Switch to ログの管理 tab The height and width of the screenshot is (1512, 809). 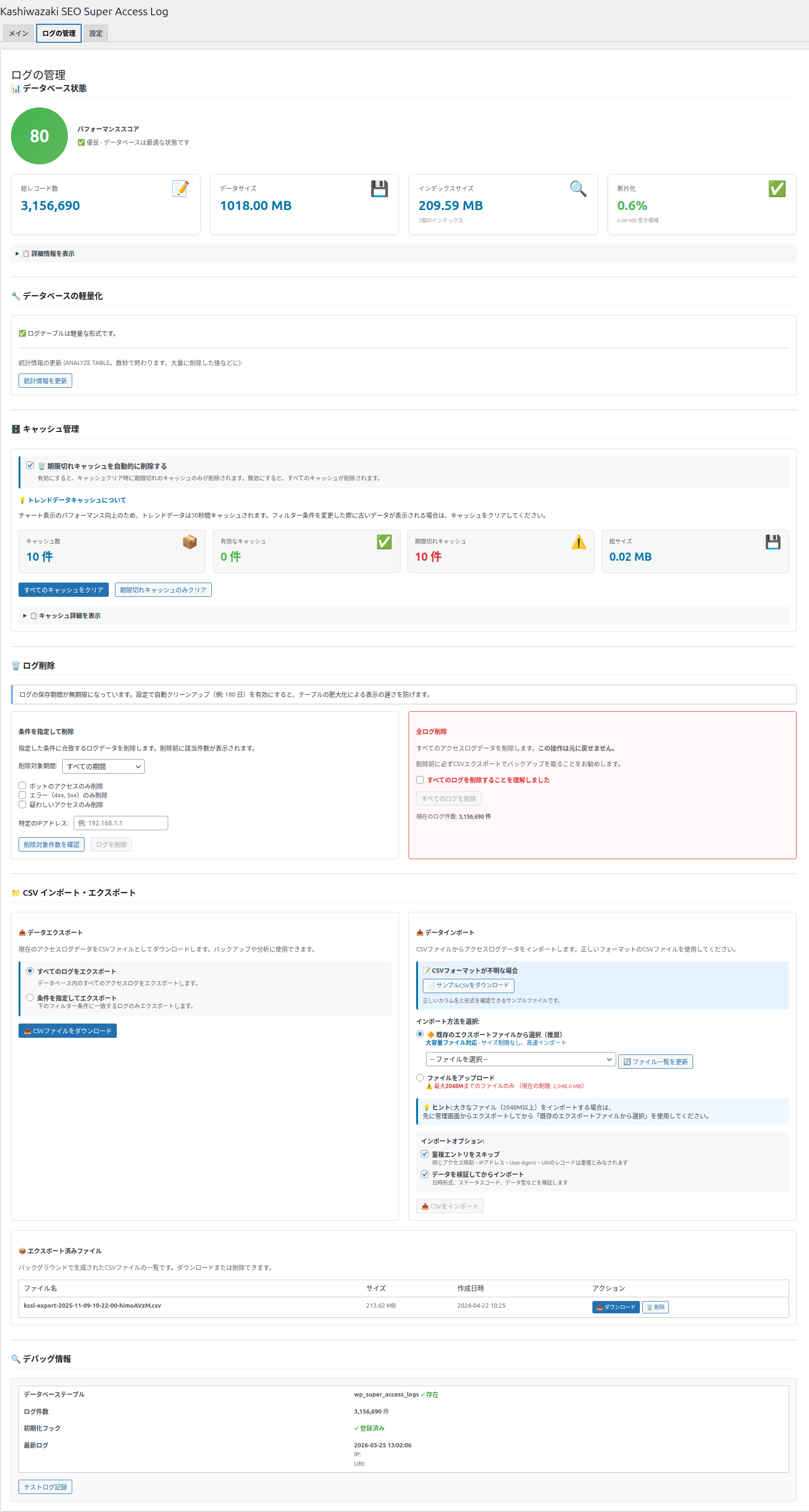(x=58, y=33)
